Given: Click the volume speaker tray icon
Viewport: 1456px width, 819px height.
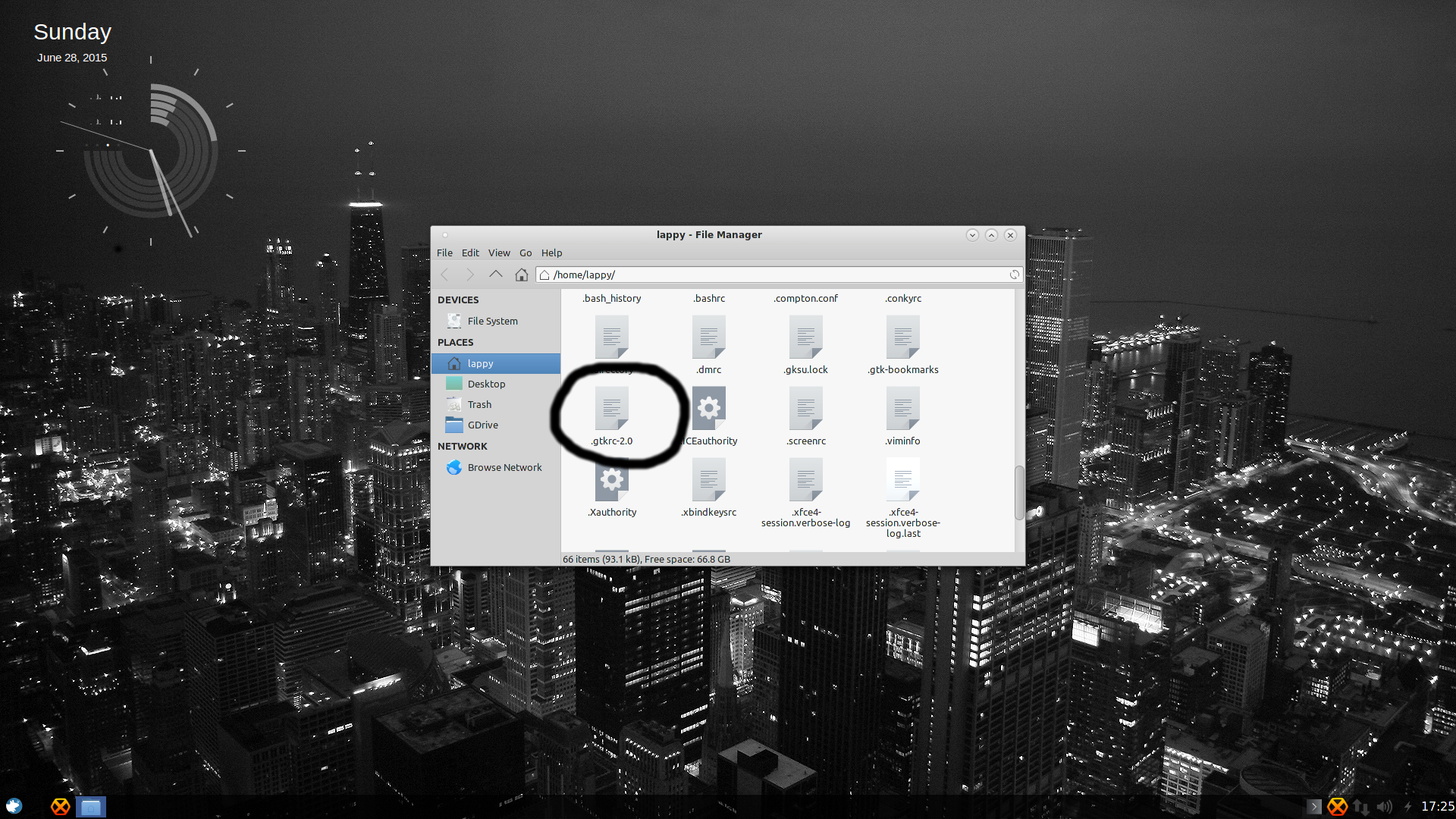Looking at the screenshot, I should pyautogui.click(x=1385, y=807).
